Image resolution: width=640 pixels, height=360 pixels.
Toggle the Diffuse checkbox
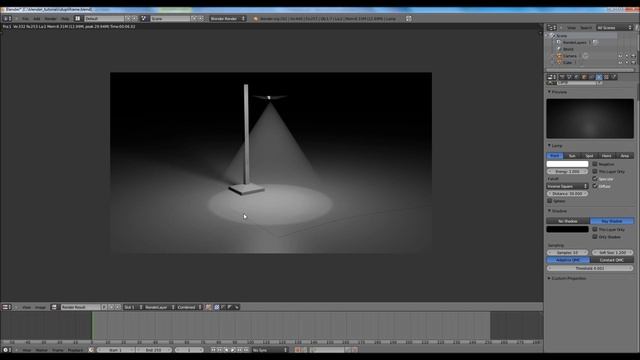point(595,186)
